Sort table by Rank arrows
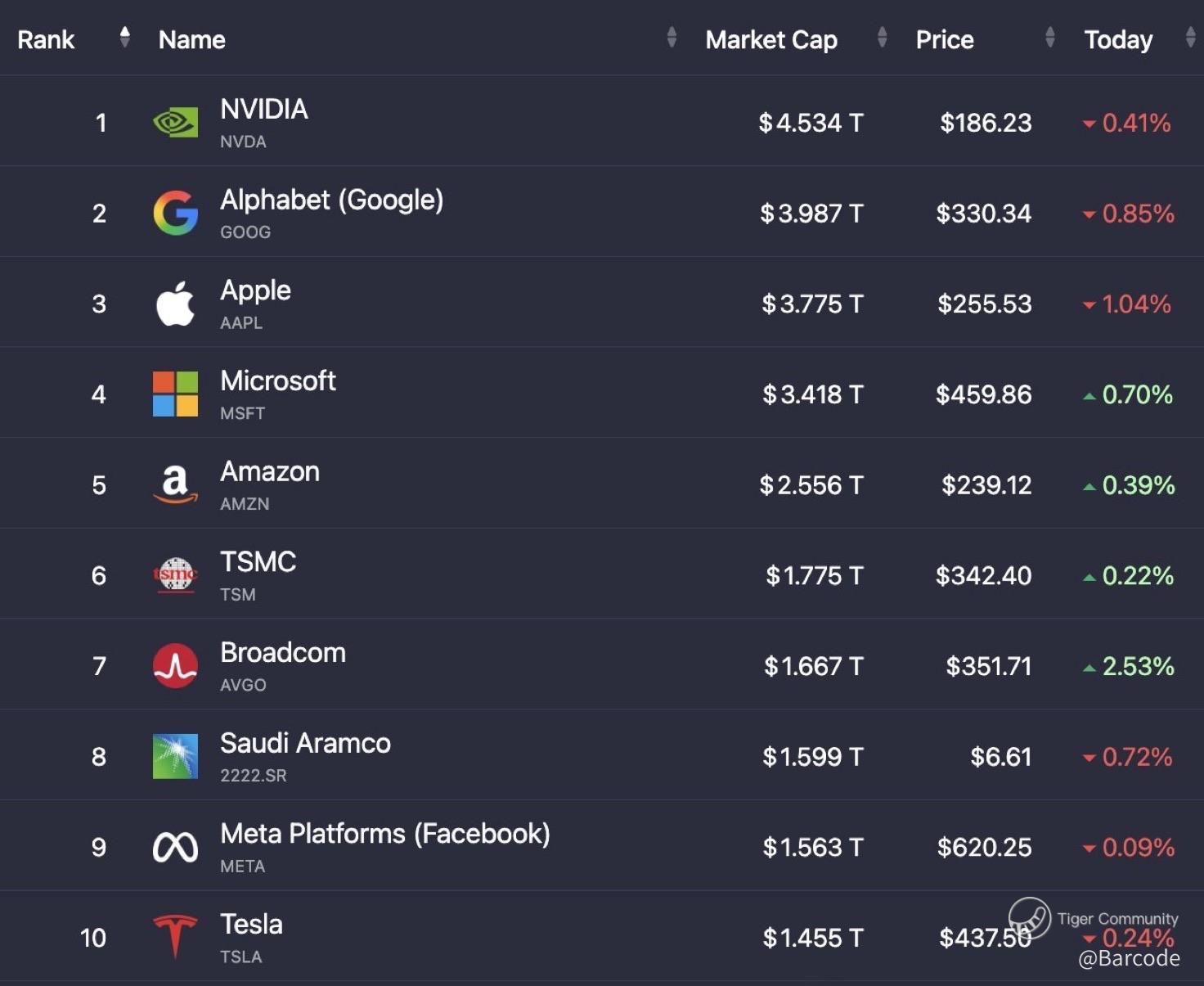This screenshot has width=1204, height=986. pos(124,38)
